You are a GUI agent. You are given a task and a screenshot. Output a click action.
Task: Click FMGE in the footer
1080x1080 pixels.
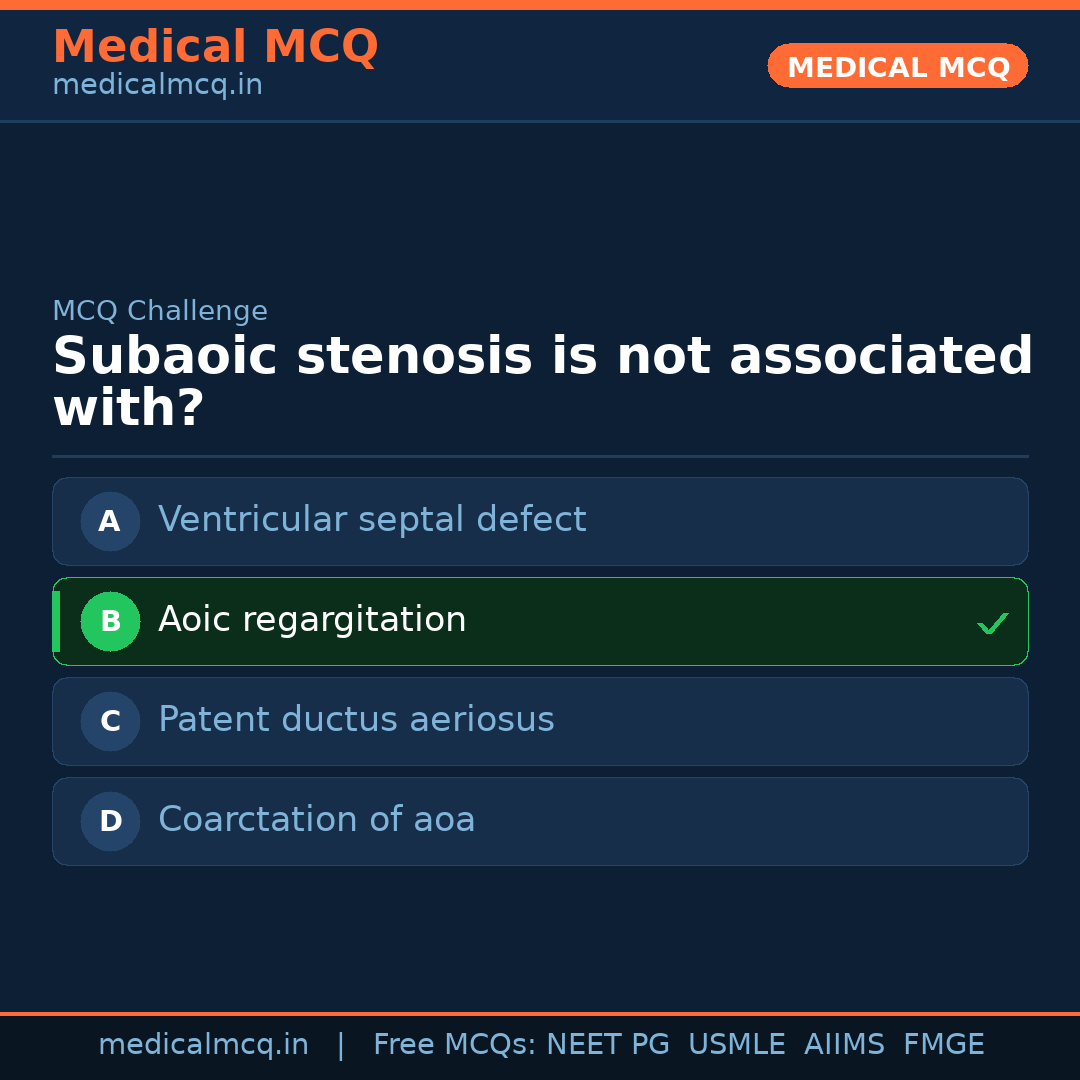(943, 1045)
